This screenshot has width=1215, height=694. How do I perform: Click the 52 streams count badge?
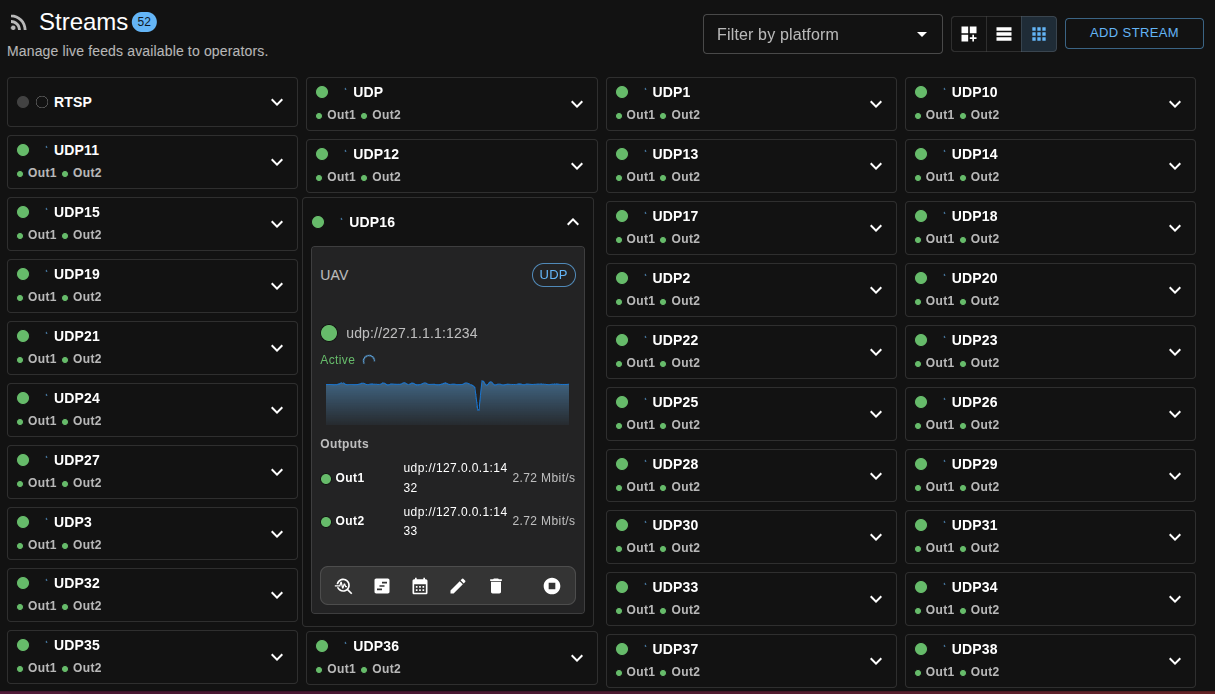[144, 22]
